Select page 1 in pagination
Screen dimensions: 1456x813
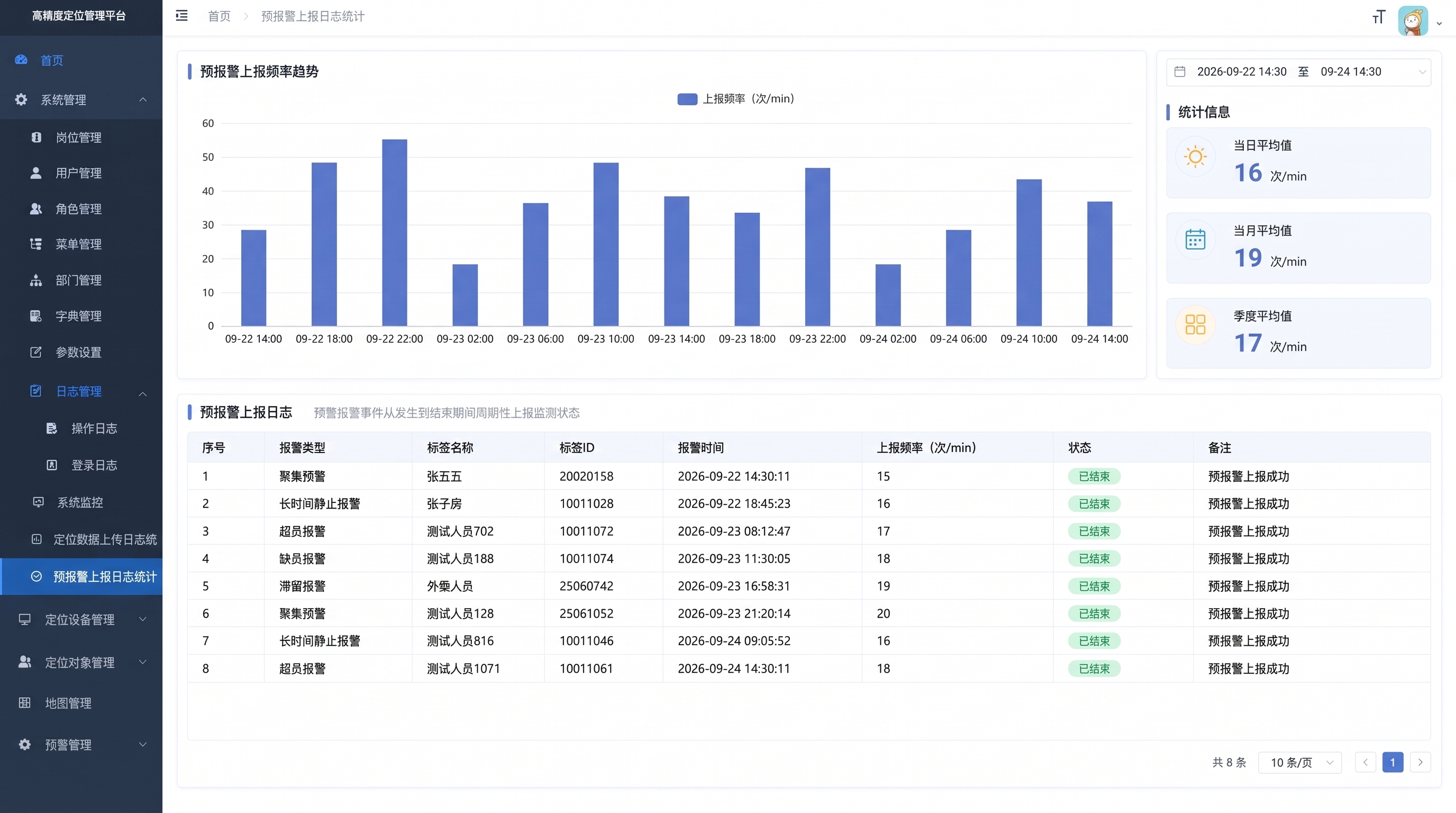1393,762
